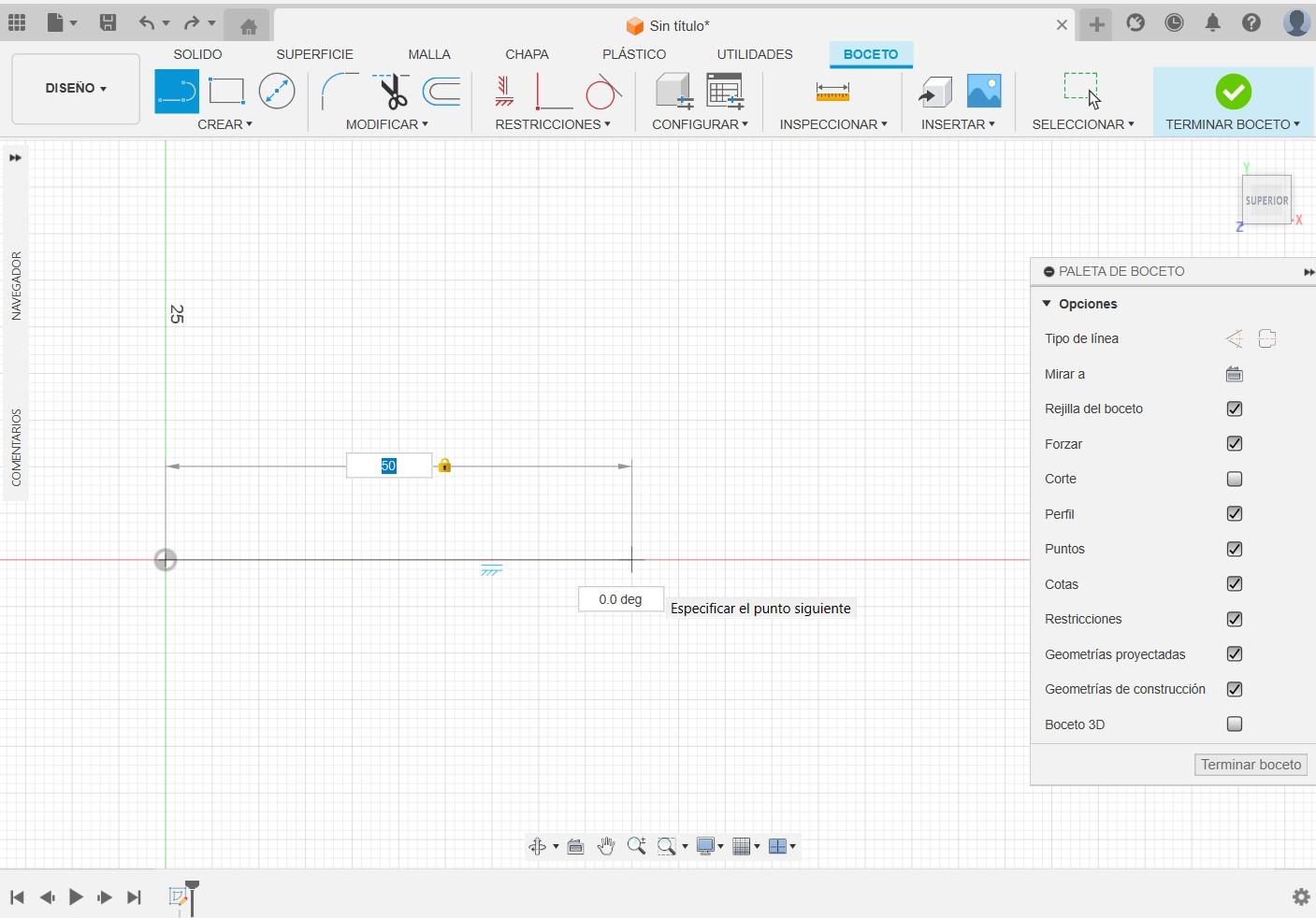This screenshot has height=918, width=1316.
Task: Click the SUPERIOR view cube face
Action: [x=1267, y=200]
